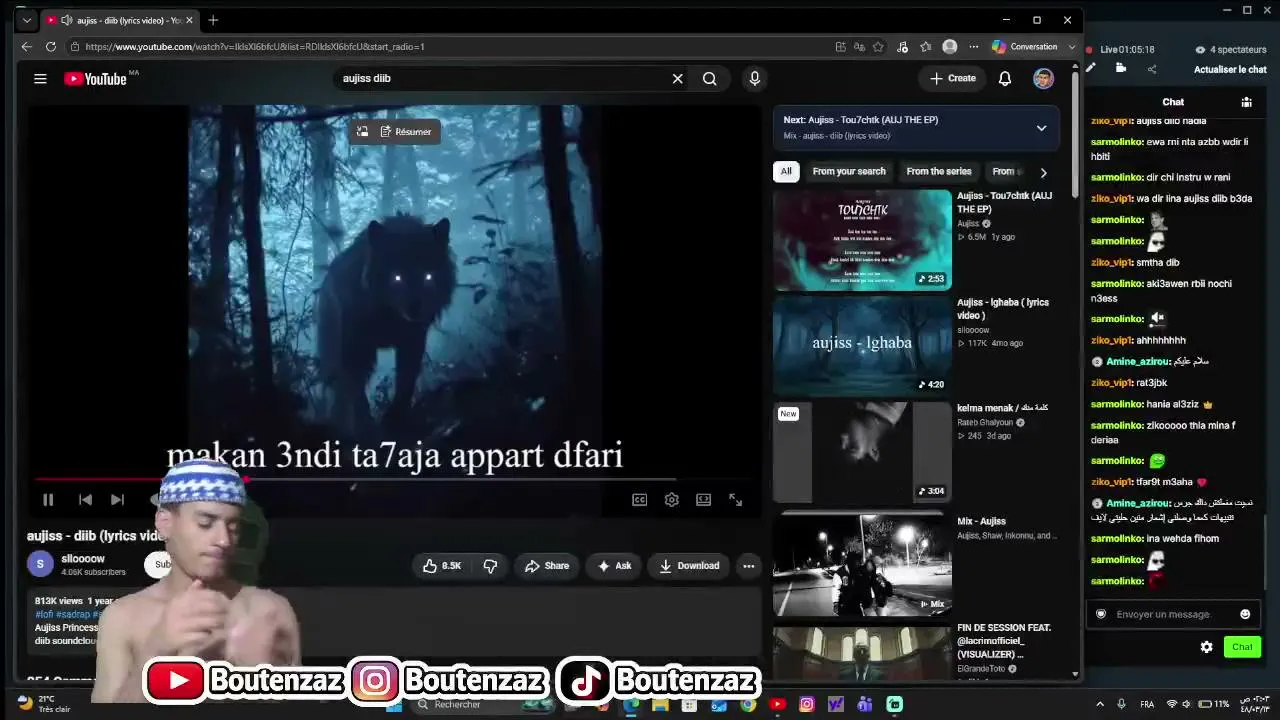Like the video with thumbs up
Viewport: 1280px width, 720px height.
442,566
